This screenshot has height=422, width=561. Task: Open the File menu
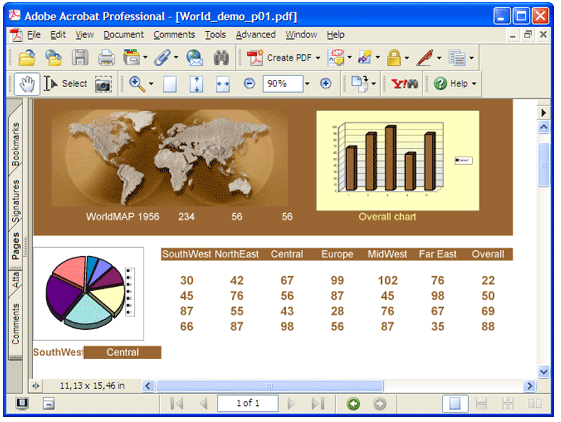[34, 35]
